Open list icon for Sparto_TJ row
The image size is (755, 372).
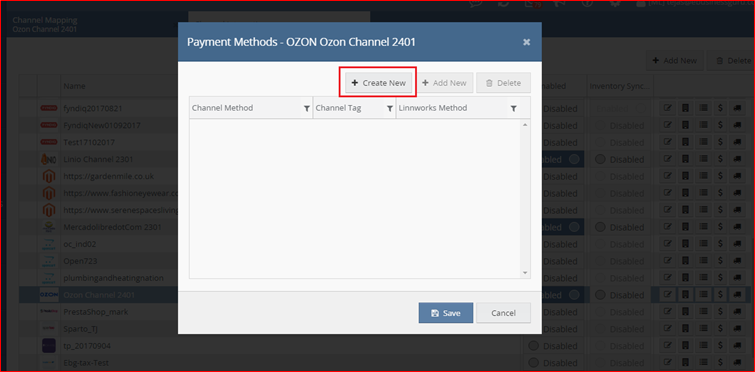click(703, 329)
